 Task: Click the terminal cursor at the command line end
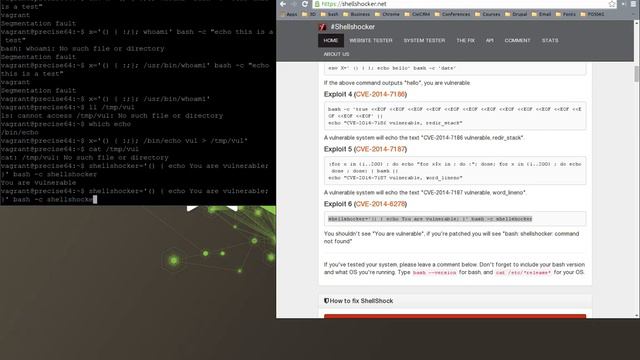[x=95, y=200]
